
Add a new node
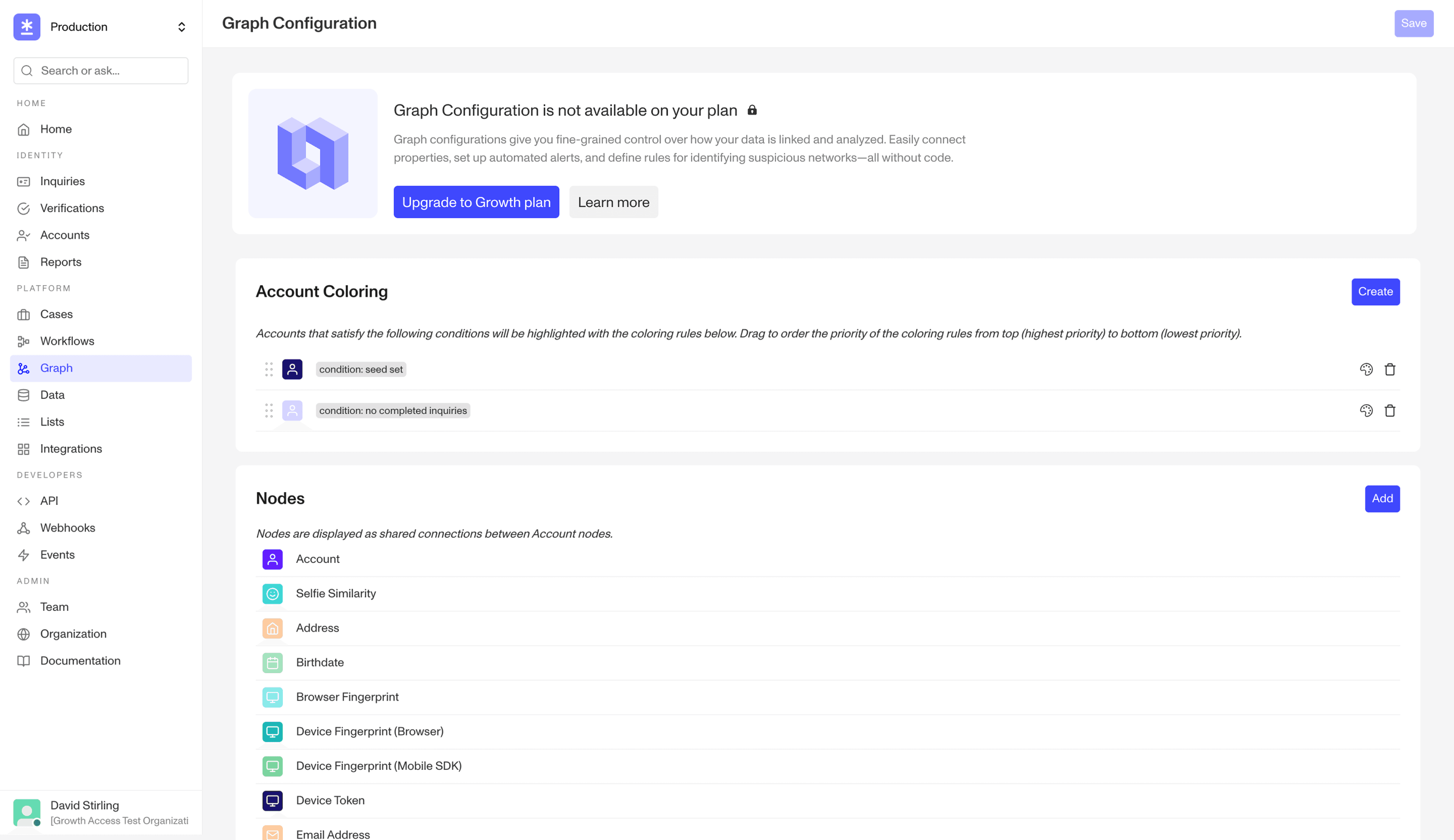point(1382,499)
